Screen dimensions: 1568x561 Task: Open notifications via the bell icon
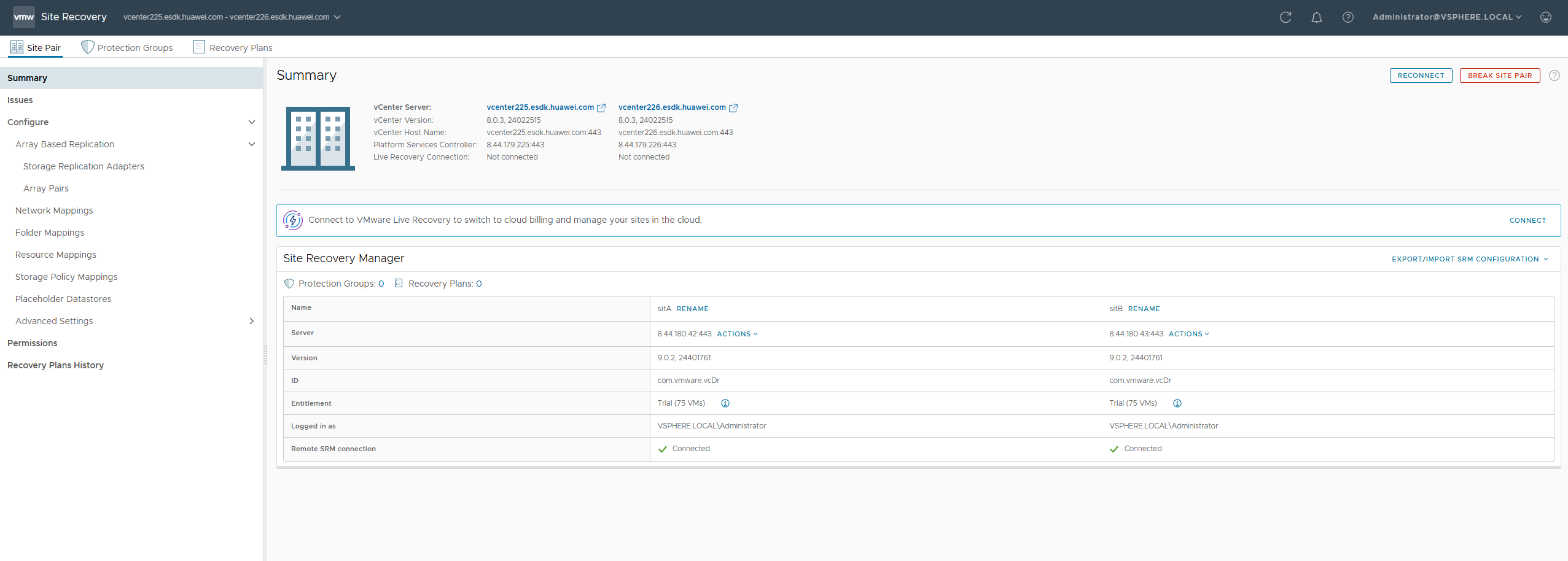[1317, 17]
